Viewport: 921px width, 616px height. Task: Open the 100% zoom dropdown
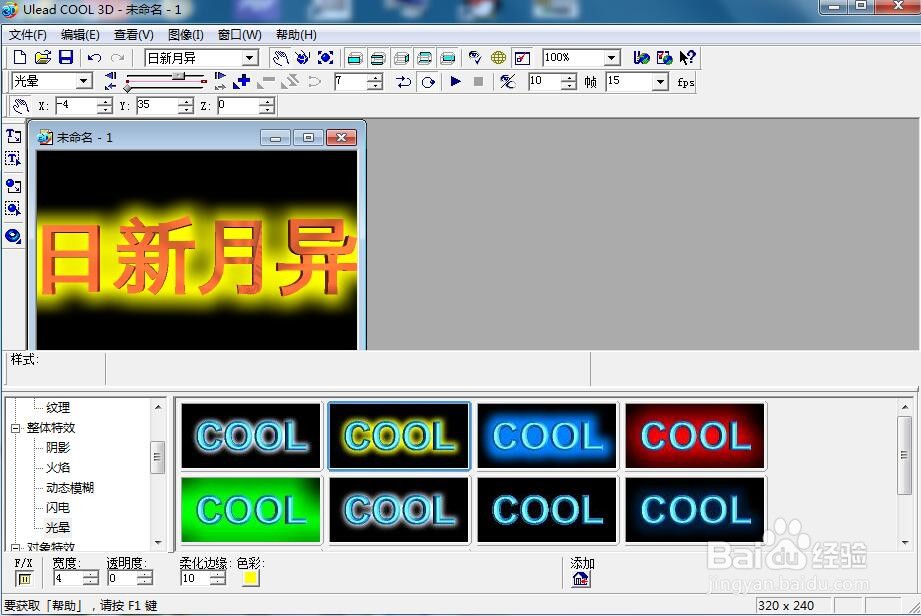tap(611, 58)
